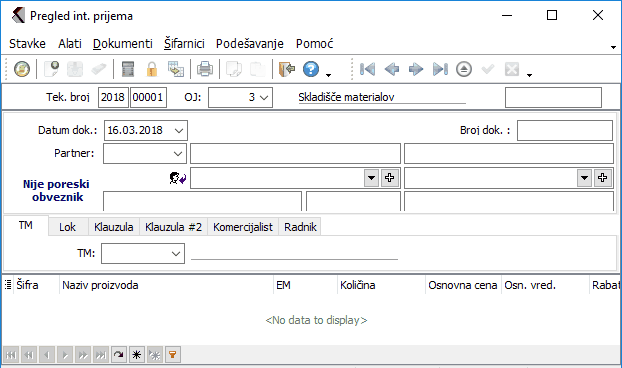Open navigation toolbar overflow arrow
Viewport: 622px width, 368px height.
pyautogui.click(x=529, y=75)
